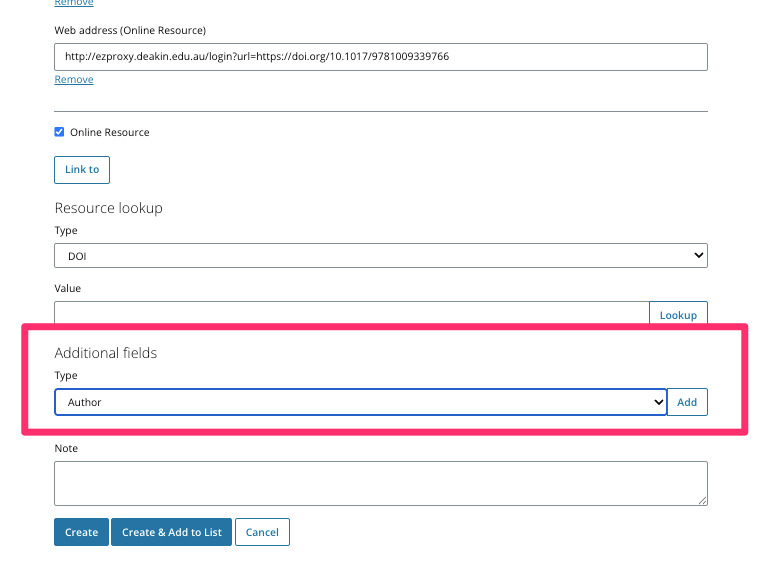Grab the Note textarea resize handle
Screen dimensions: 764x574
click(x=702, y=500)
